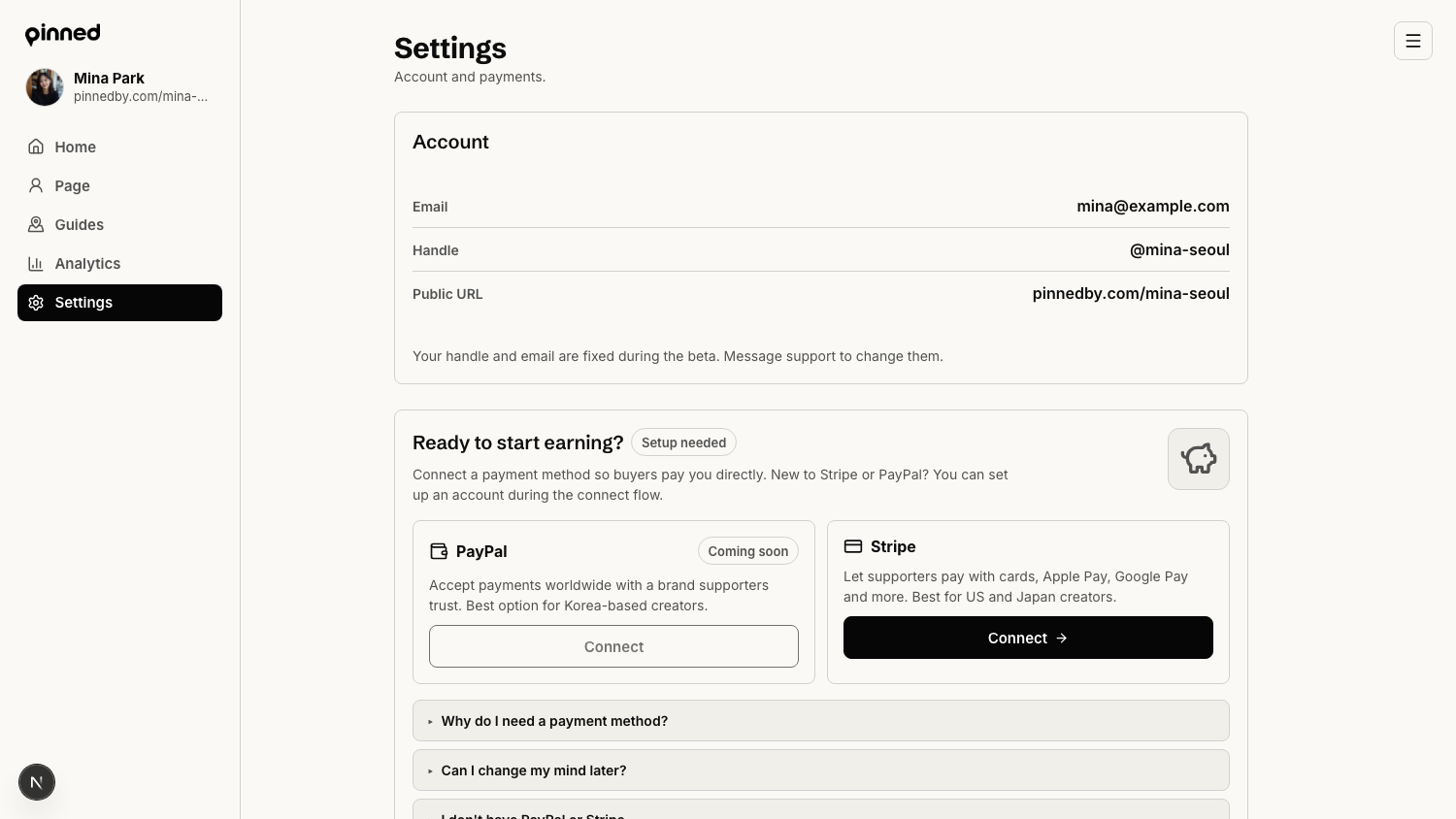This screenshot has width=1456, height=819.
Task: Click the arrow inside Stripe Connect
Action: 1061,638
